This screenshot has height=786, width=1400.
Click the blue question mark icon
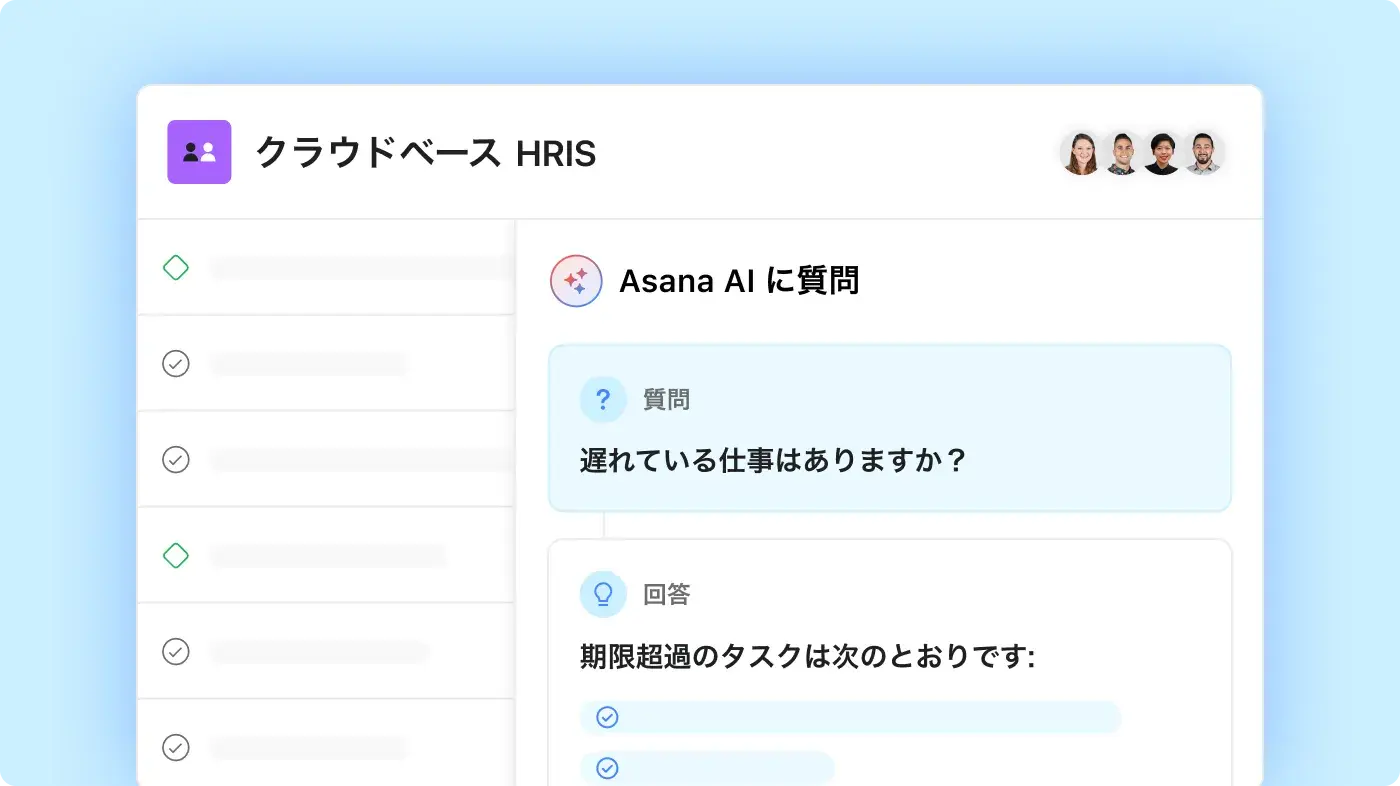click(603, 400)
